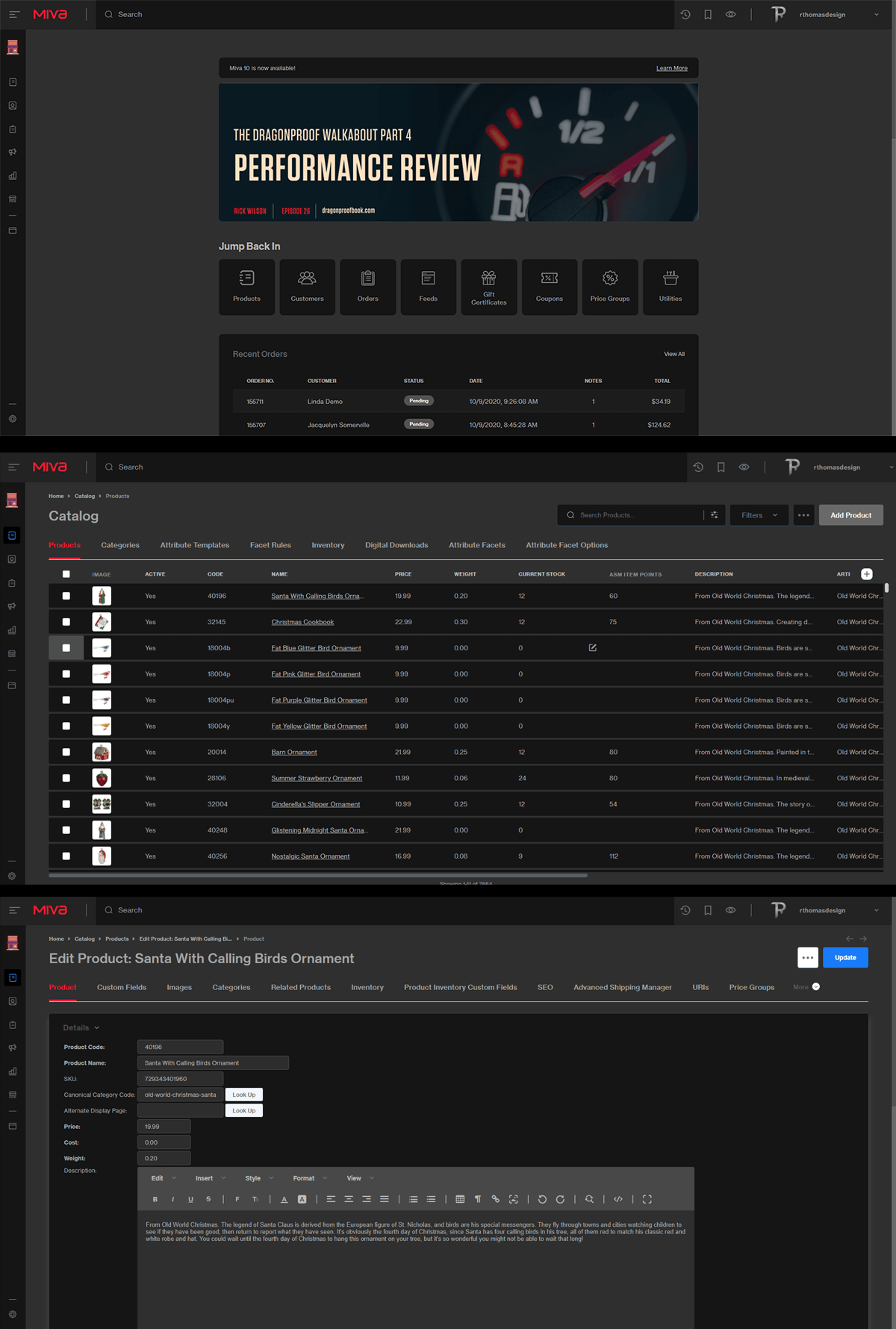Open the Gift Certificates tile
The image size is (896, 1329).
pyautogui.click(x=489, y=287)
